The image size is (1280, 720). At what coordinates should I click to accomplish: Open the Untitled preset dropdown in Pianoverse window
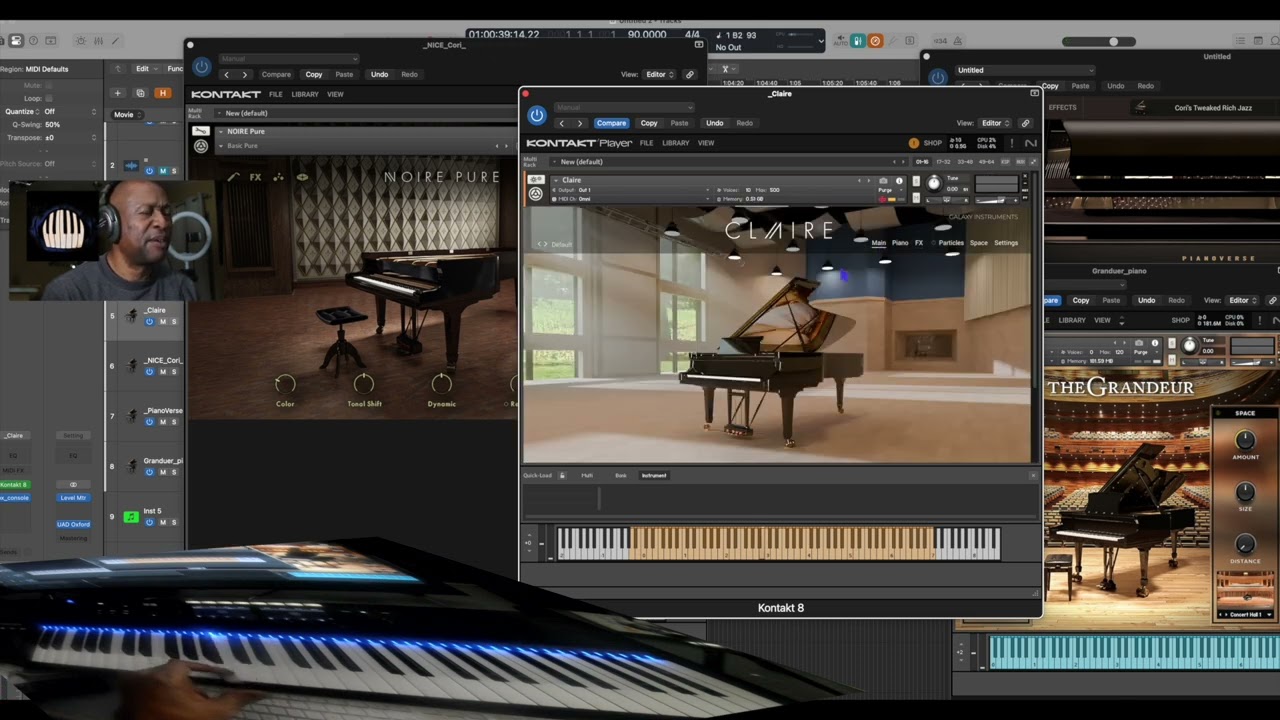[x=1024, y=70]
